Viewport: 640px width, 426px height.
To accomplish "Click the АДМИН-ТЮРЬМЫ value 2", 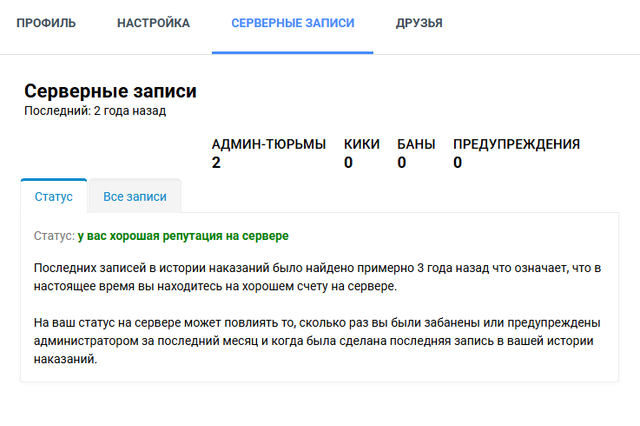I will [x=216, y=162].
